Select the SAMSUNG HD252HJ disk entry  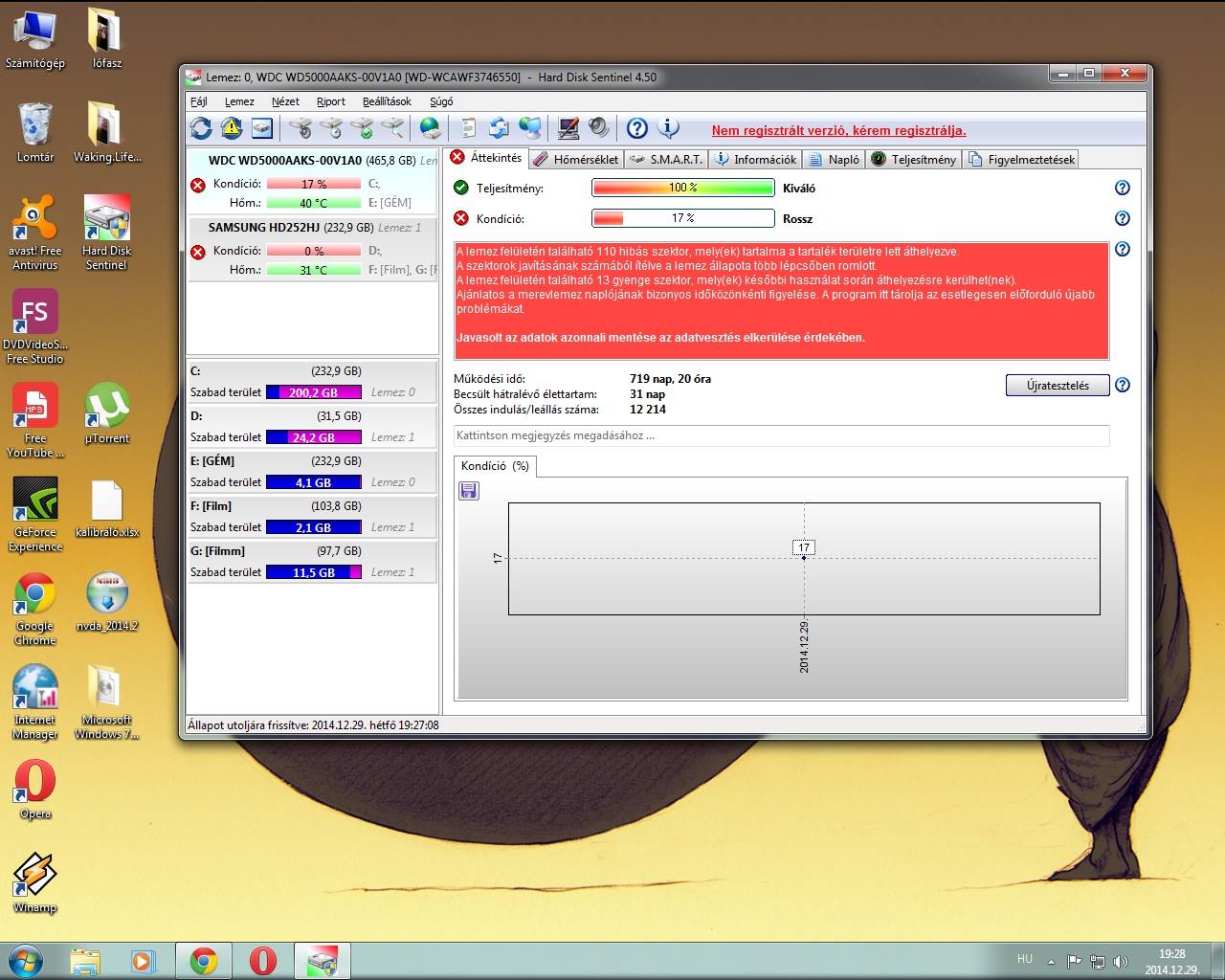(311, 249)
